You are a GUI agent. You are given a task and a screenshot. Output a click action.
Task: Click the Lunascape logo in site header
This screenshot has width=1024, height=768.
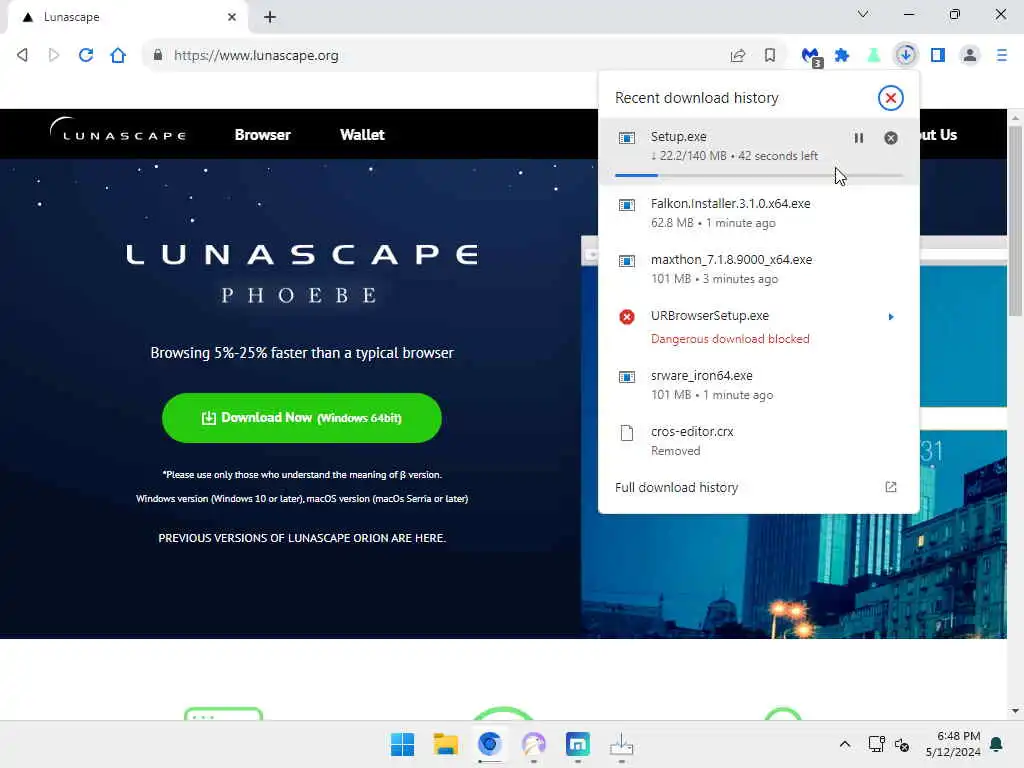(118, 130)
